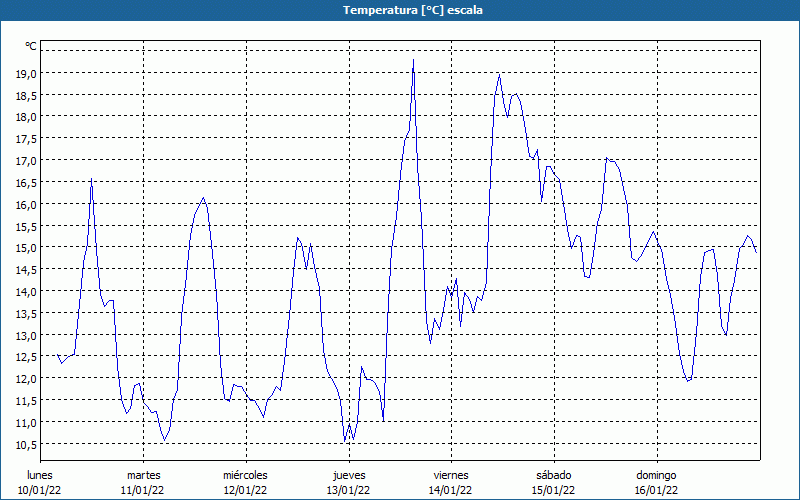
Task: Select the 11,5 axis value
Action: click(27, 401)
